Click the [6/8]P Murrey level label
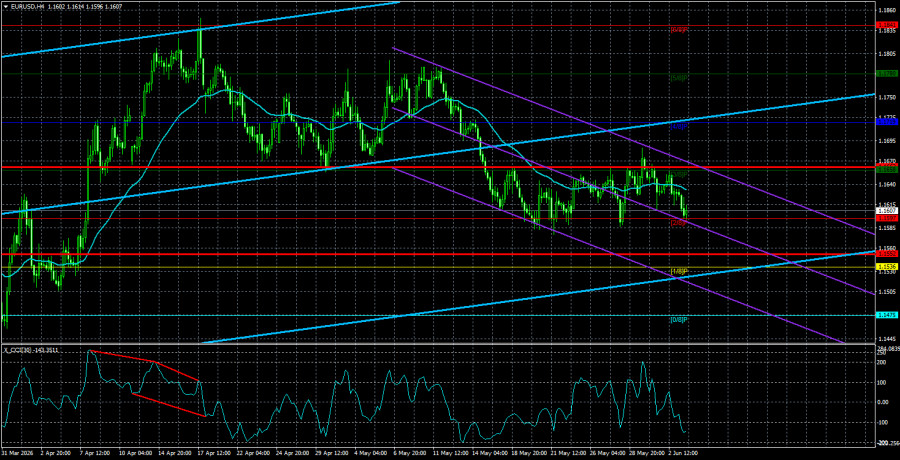Screen dimensions: 900x460 pyautogui.click(x=678, y=30)
